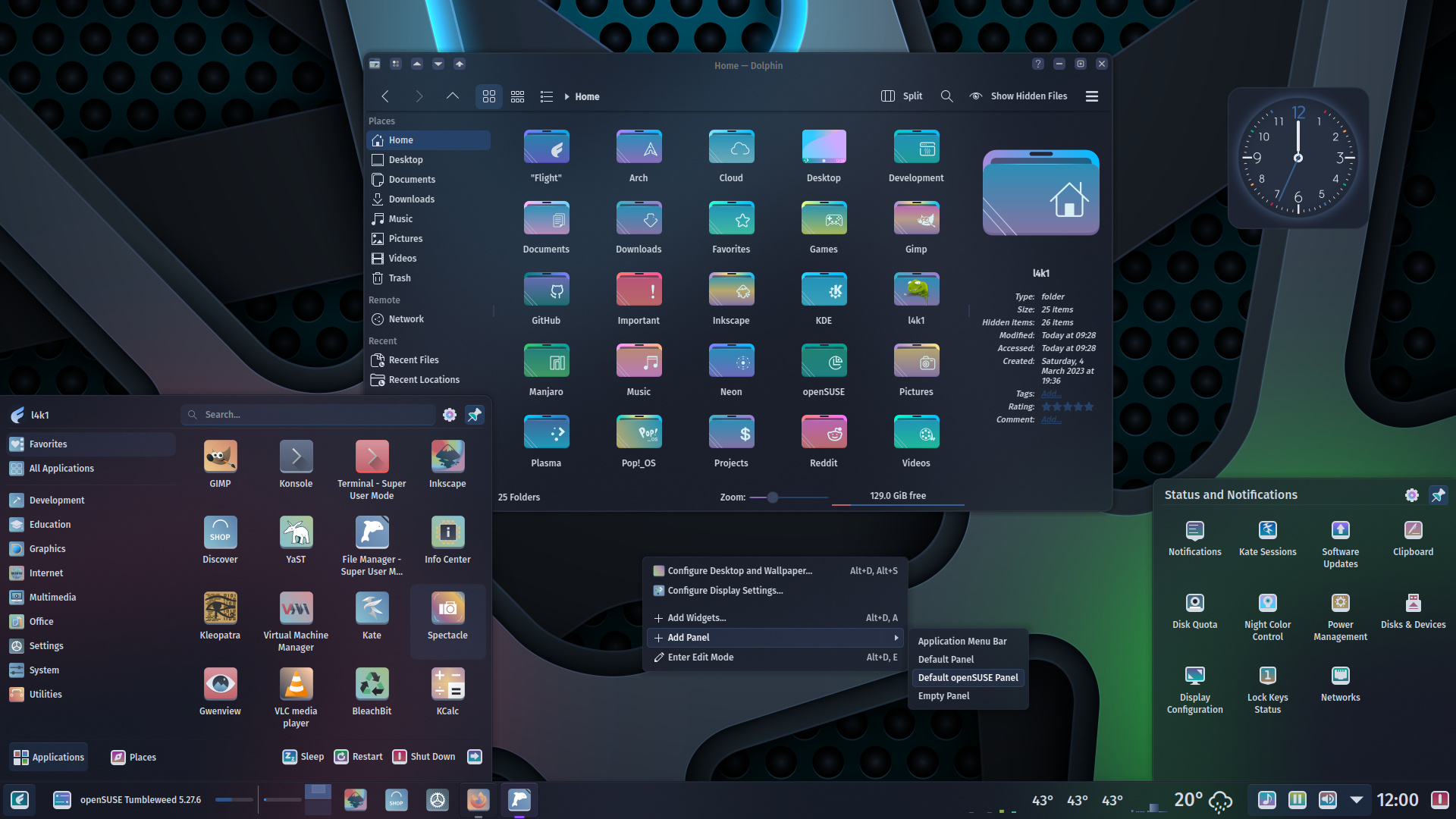Open the GIMP app in launcher

pyautogui.click(x=220, y=464)
